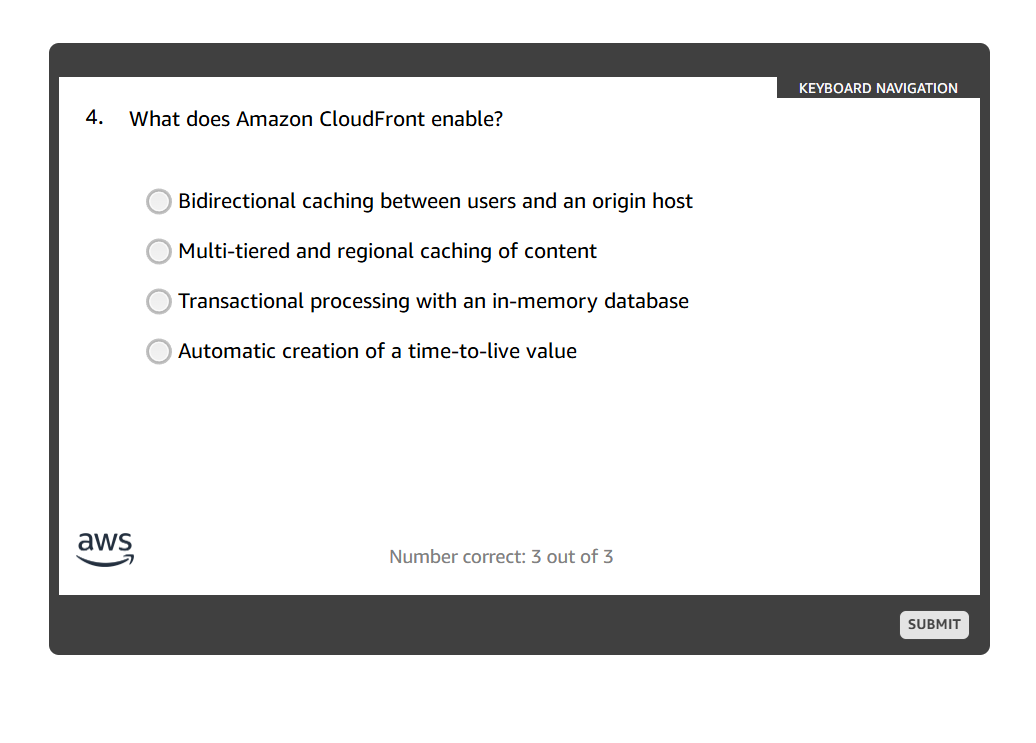Viewport: 1036px width, 743px height.
Task: Choose the 'Bidirectional caching between users' option
Action: 435,201
